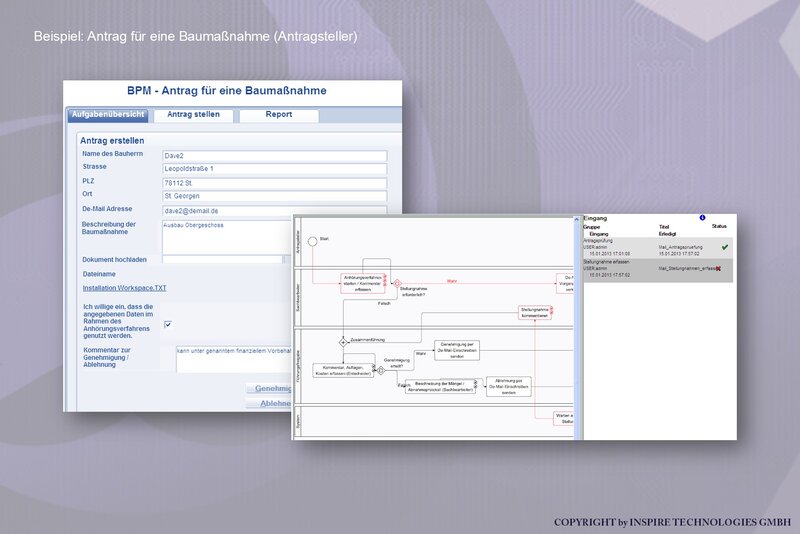Click the red X status icon
This screenshot has width=800, height=534.
click(718, 268)
